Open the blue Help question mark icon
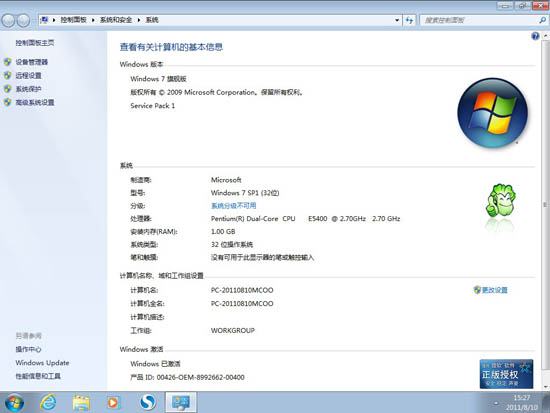The image size is (550, 413). [535, 36]
